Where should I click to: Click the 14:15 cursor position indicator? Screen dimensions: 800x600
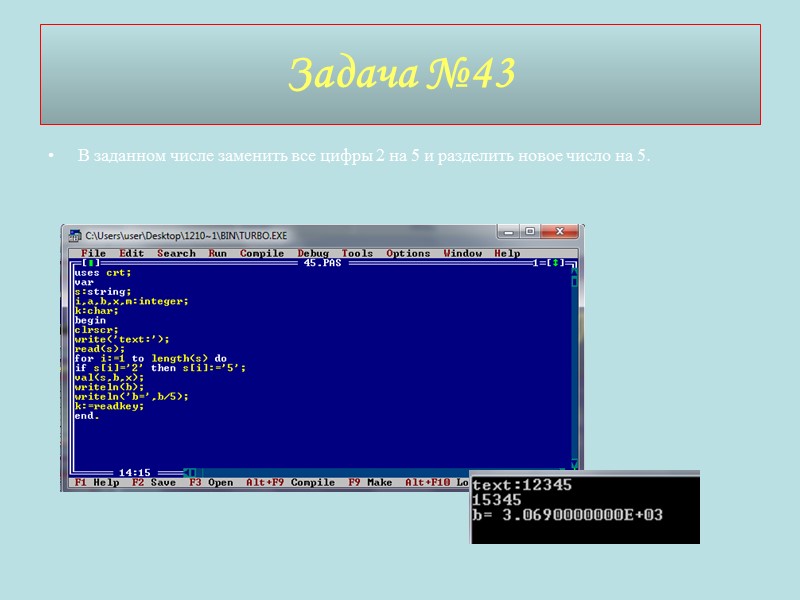[x=135, y=472]
